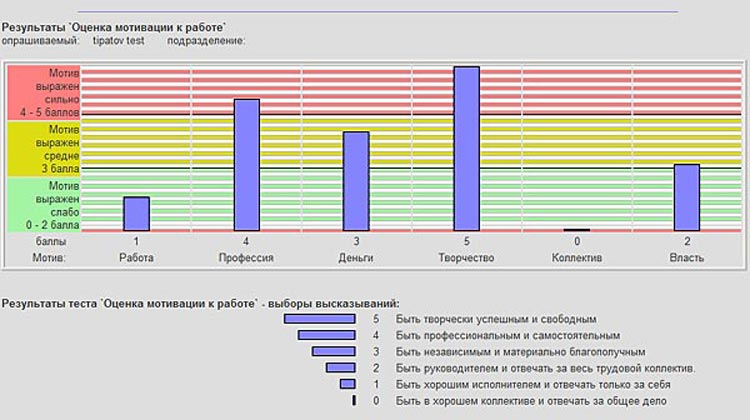Viewport: 750px width, 420px height.
Task: Click the red 'Мотив выражен сильно' legend block
Action: click(44, 92)
